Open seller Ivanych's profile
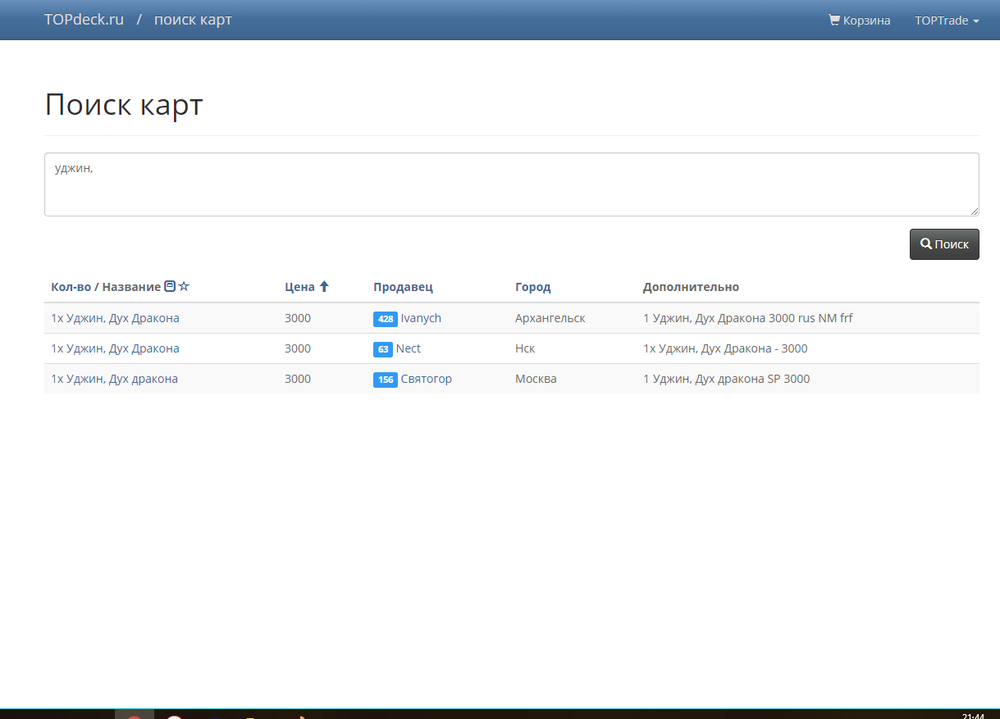This screenshot has width=1000, height=719. tap(421, 319)
